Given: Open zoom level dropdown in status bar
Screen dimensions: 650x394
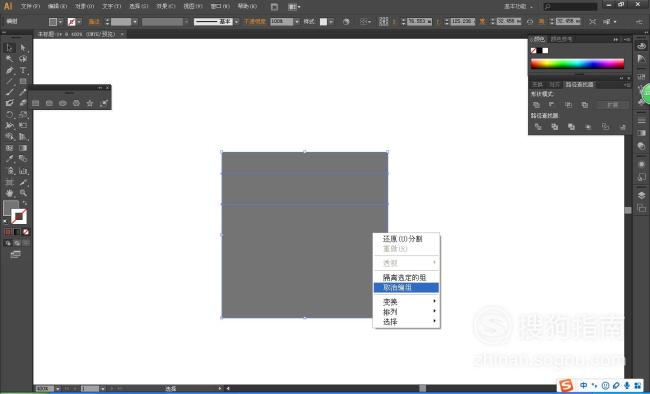Looking at the screenshot, I should coord(58,389).
